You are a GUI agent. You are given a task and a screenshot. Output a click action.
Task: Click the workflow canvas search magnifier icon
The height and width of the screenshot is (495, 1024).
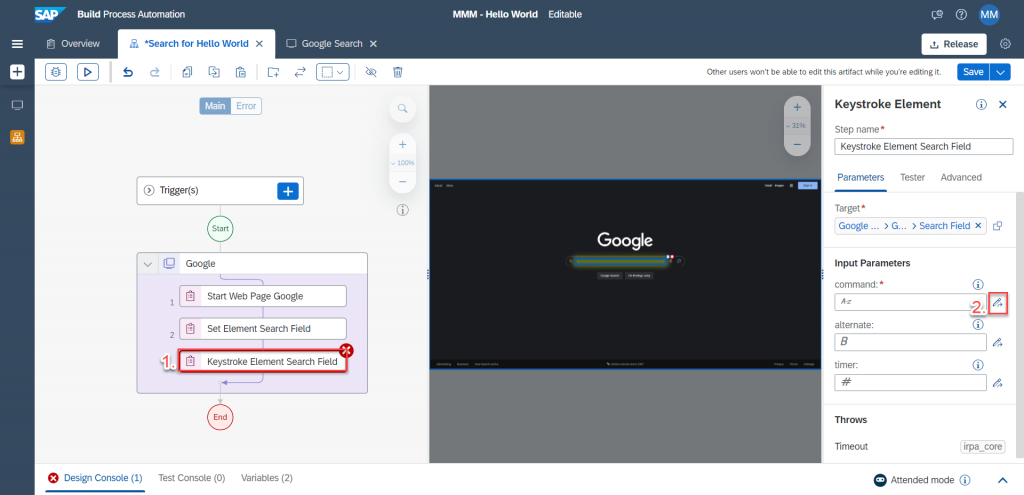[402, 108]
